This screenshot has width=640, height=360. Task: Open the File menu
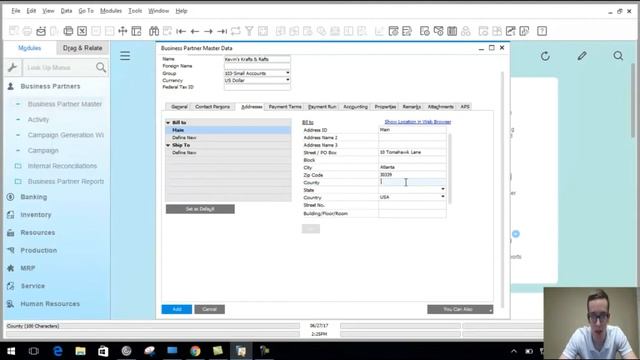[x=16, y=11]
